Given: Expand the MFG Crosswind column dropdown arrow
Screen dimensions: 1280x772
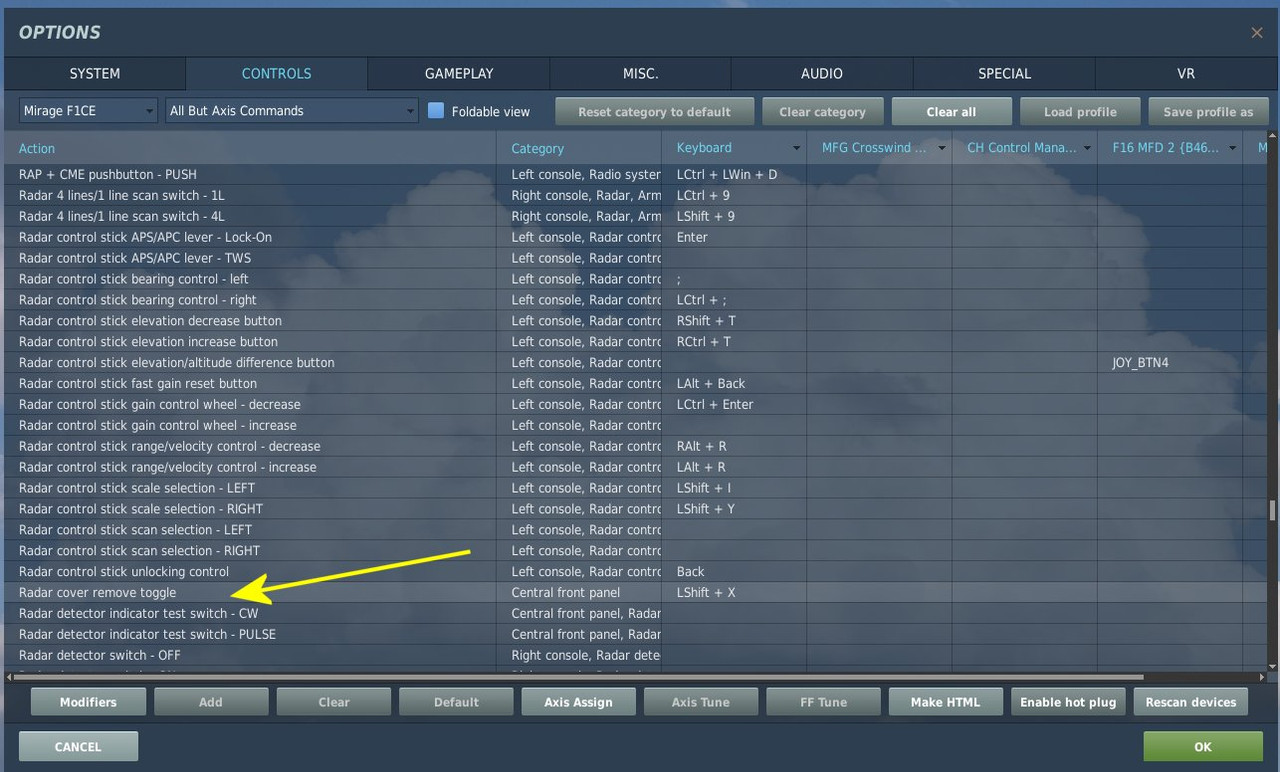Looking at the screenshot, I should coord(942,148).
